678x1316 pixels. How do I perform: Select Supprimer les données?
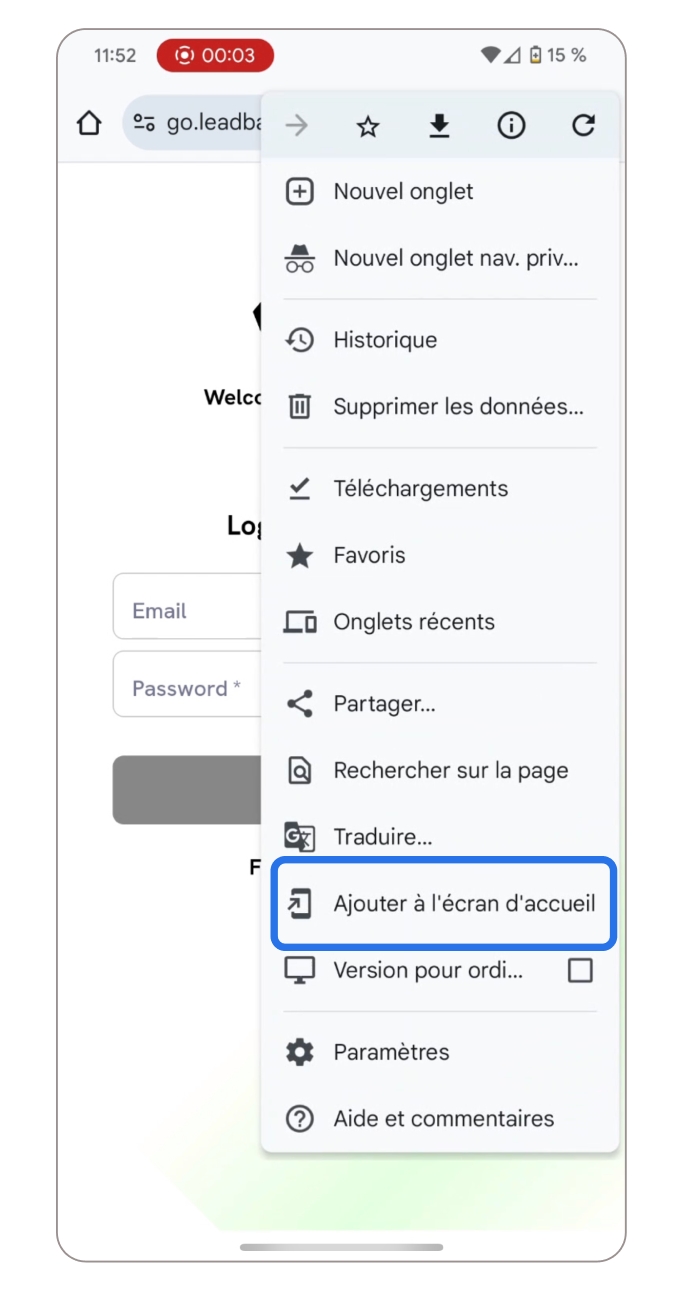[x=457, y=407]
